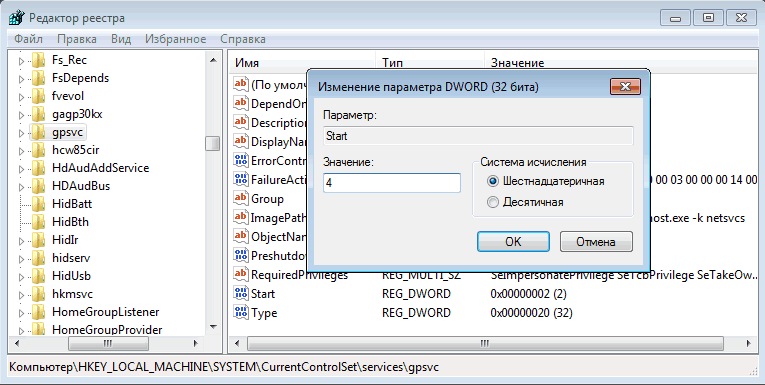Expand the hidserv tree node
The height and width of the screenshot is (385, 765).
click(x=21, y=259)
